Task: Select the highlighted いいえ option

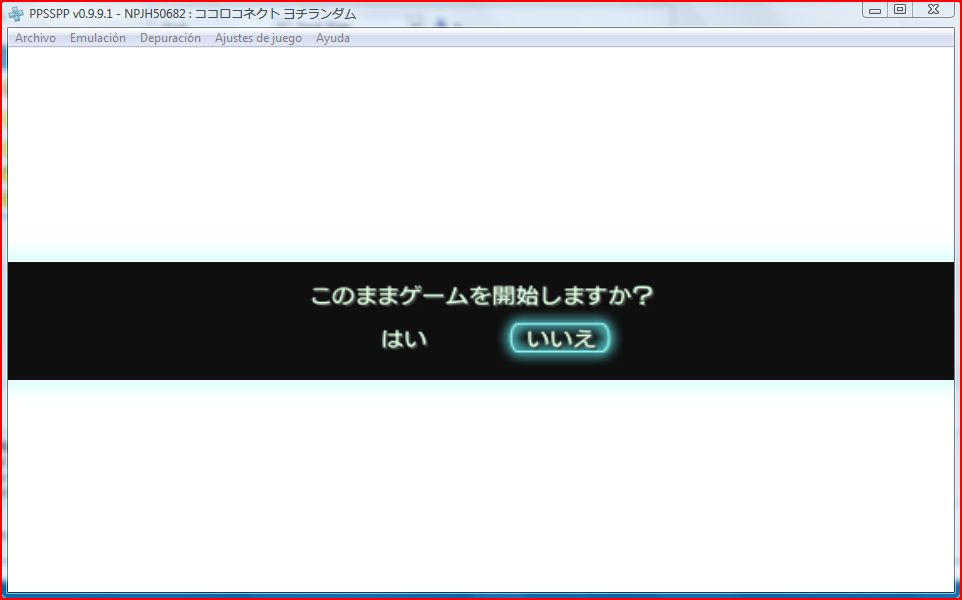Action: point(560,339)
